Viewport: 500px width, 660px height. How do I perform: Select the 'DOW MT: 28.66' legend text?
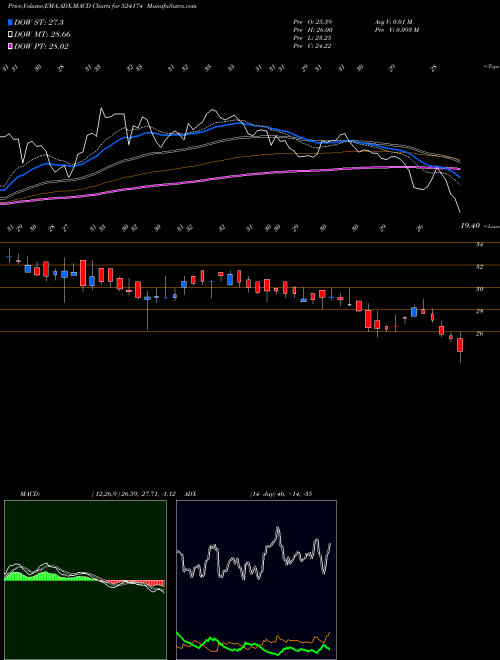[42, 35]
